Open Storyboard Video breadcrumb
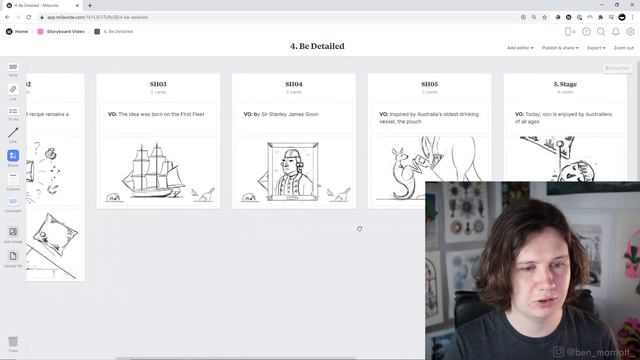Screen dimensions: 640x360 tap(61, 31)
